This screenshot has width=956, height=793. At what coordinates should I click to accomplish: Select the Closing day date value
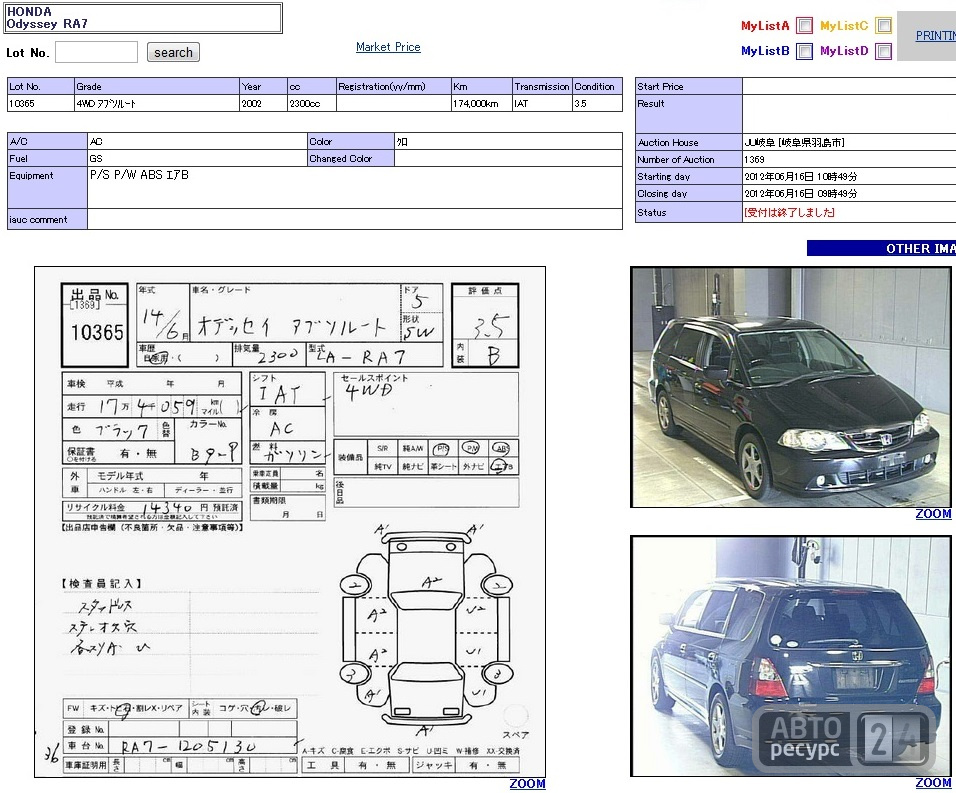(x=801, y=194)
